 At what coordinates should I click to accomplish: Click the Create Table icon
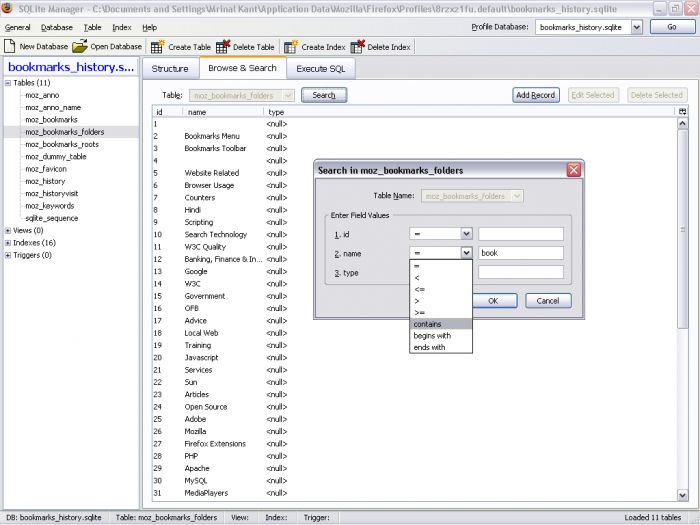(157, 47)
